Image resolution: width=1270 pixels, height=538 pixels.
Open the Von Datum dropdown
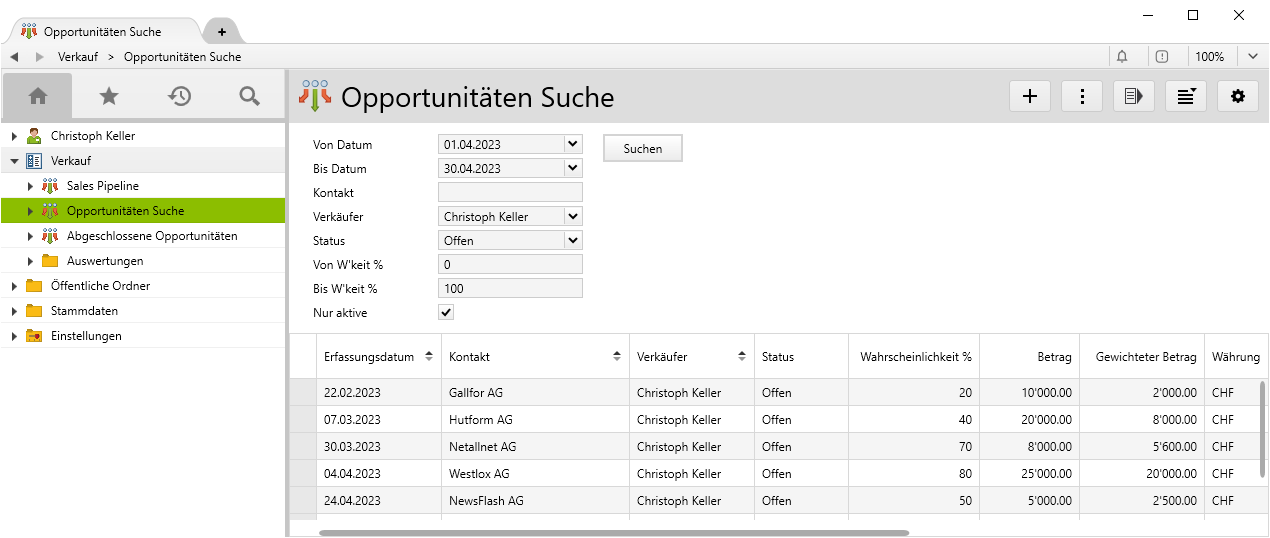click(x=572, y=145)
